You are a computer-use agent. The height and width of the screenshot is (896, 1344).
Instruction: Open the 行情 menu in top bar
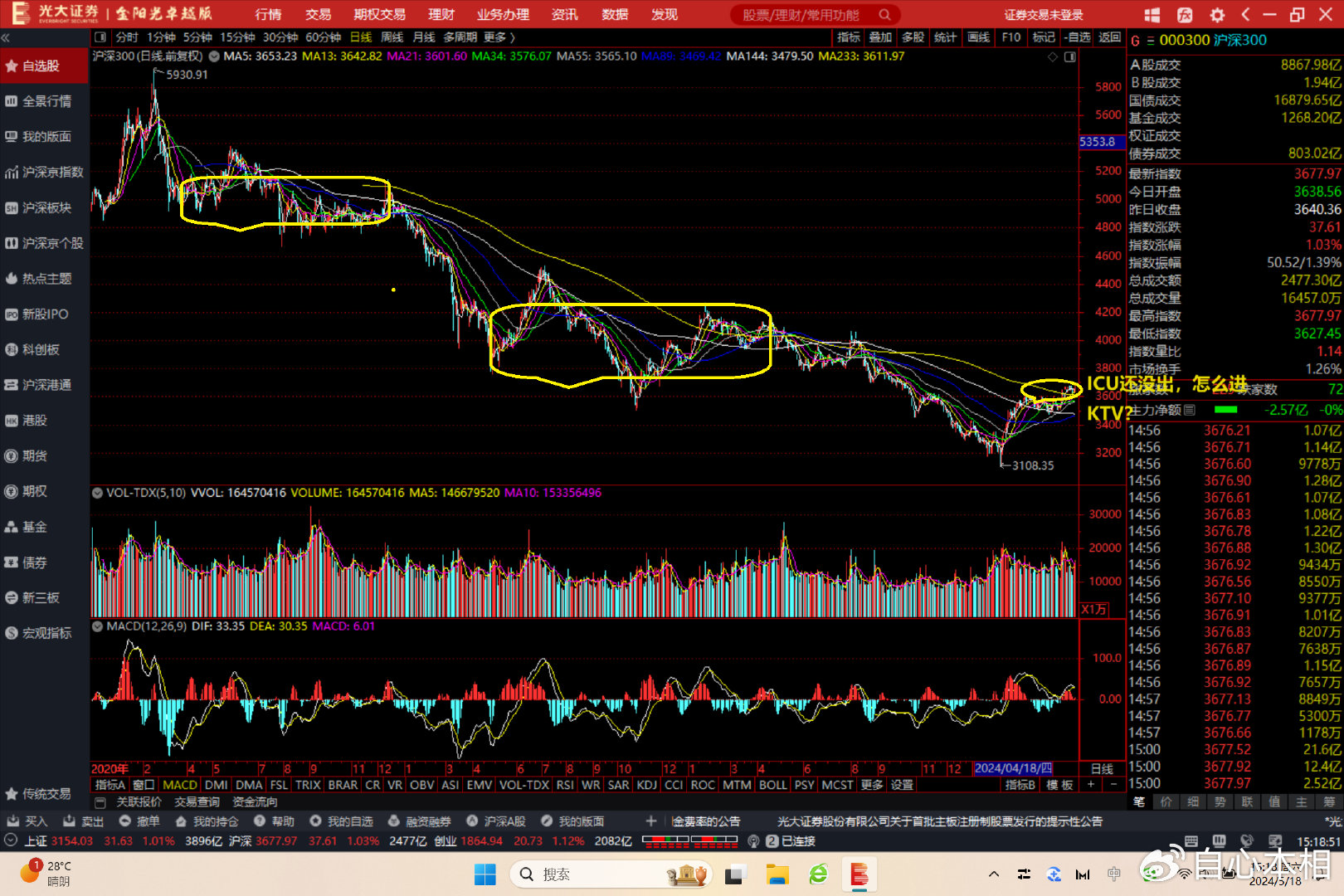(x=268, y=15)
